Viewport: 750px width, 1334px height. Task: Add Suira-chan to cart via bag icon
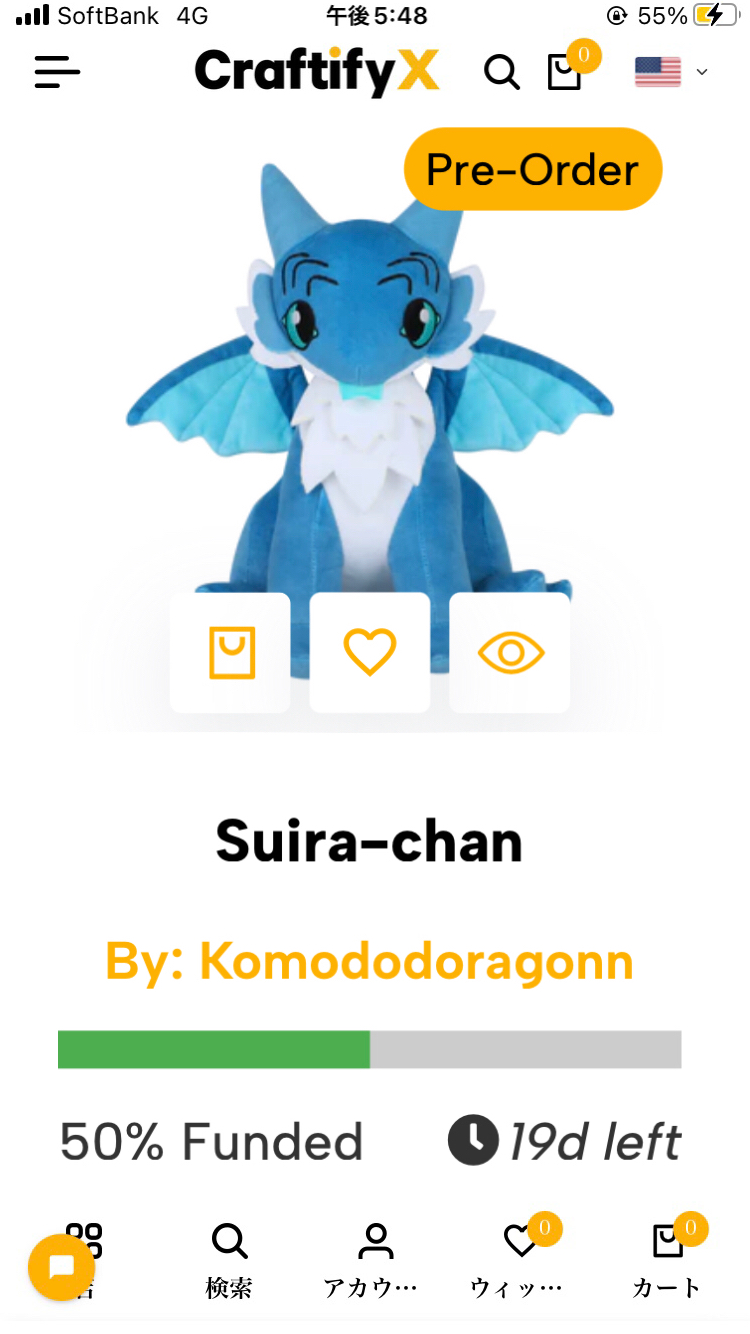(x=230, y=653)
